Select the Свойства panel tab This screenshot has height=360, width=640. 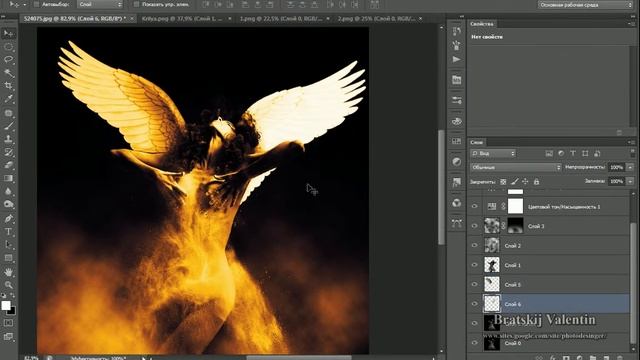click(482, 24)
